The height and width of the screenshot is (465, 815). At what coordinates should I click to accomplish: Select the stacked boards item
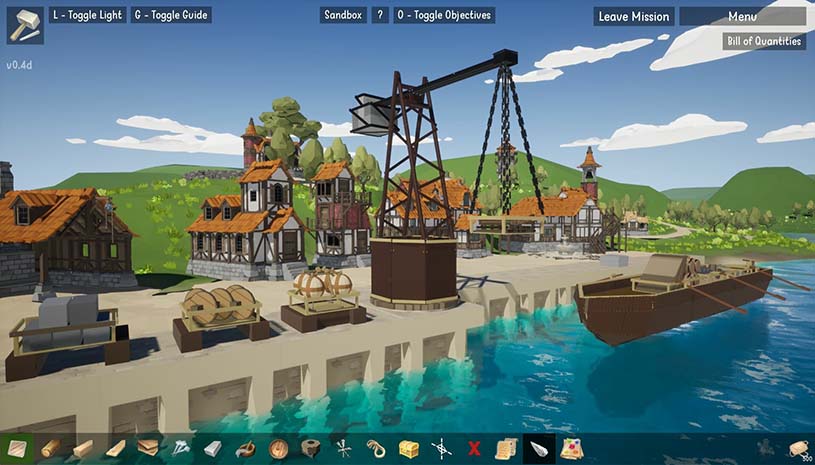148,448
